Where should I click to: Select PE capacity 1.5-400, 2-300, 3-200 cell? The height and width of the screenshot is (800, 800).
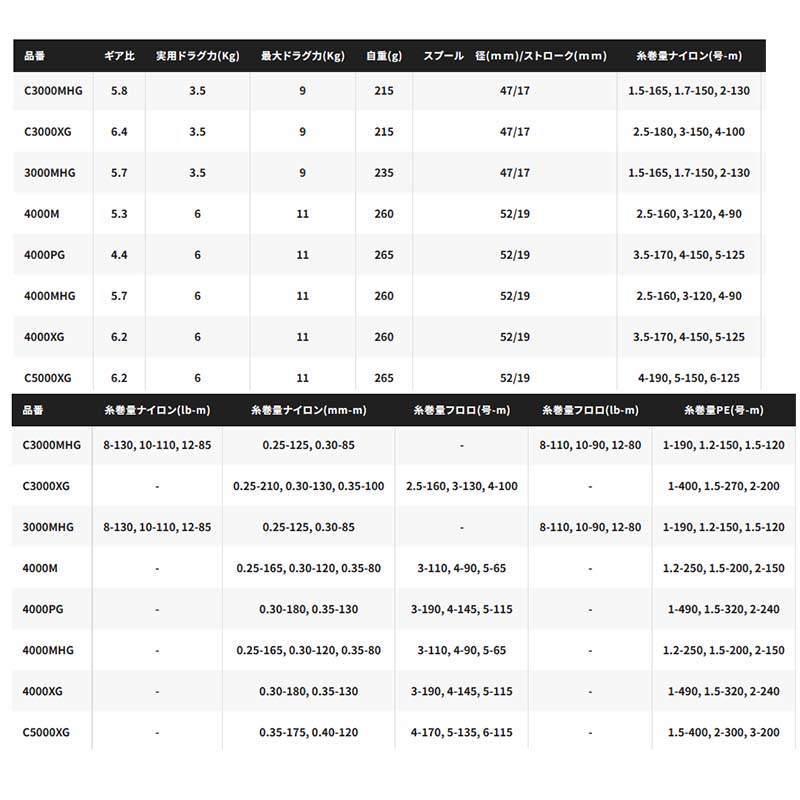[x=723, y=733]
